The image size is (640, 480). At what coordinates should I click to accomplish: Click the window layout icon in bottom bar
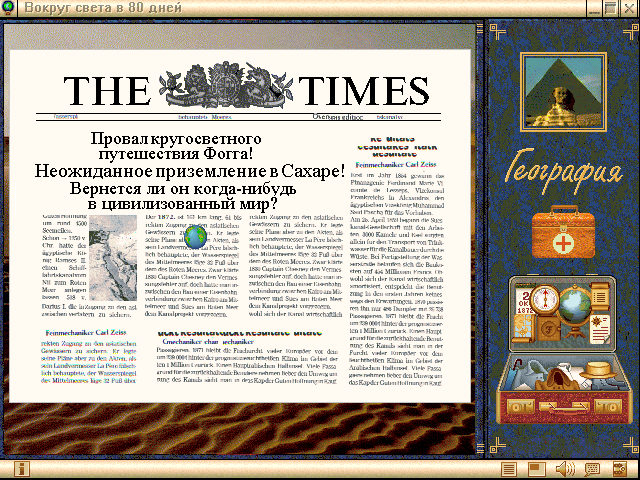(537, 469)
